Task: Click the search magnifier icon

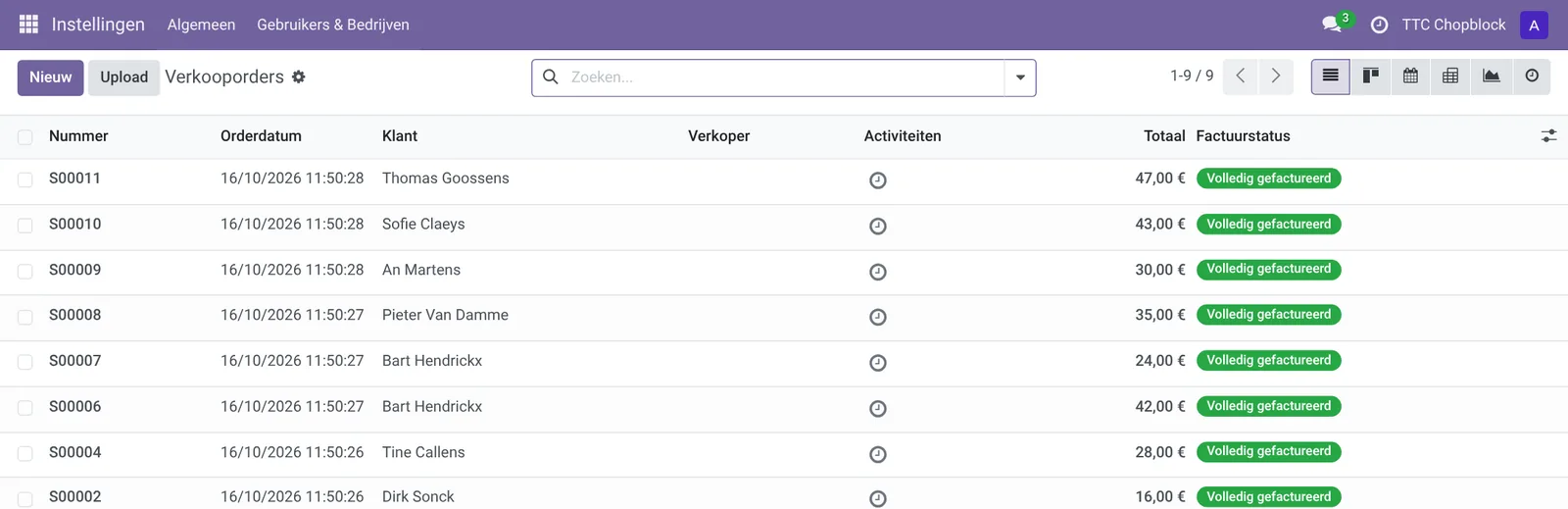Action: [551, 76]
